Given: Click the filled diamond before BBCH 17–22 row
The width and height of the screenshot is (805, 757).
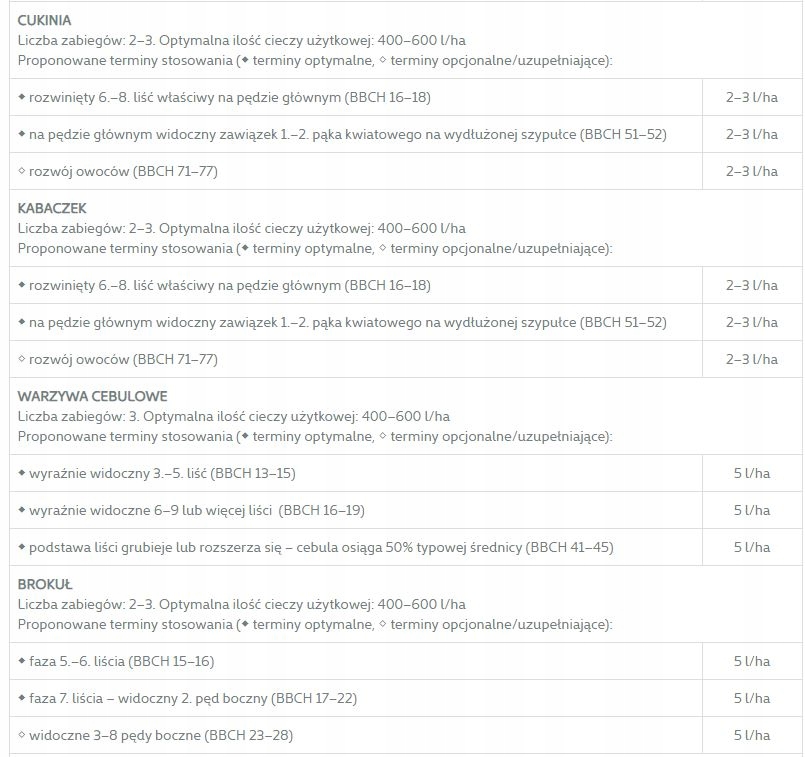Looking at the screenshot, I should coord(22,698).
